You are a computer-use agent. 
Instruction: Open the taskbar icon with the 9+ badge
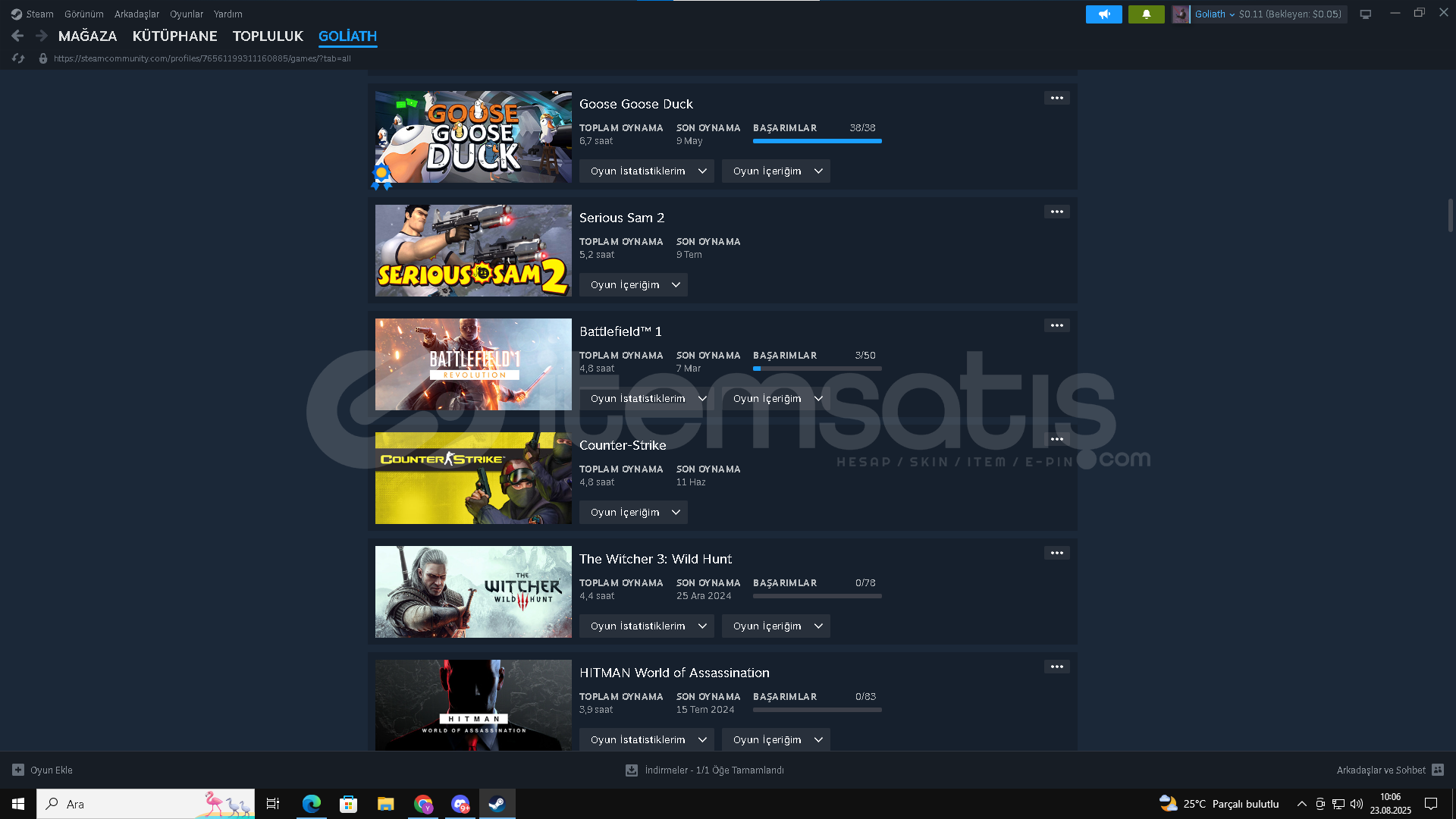tap(460, 804)
